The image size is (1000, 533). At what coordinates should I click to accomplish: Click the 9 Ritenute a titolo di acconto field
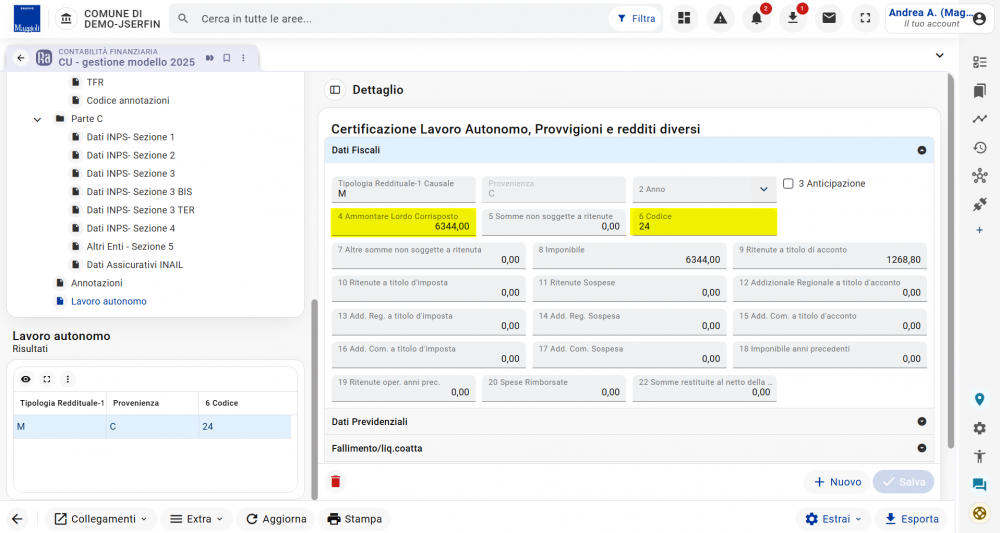[830, 255]
